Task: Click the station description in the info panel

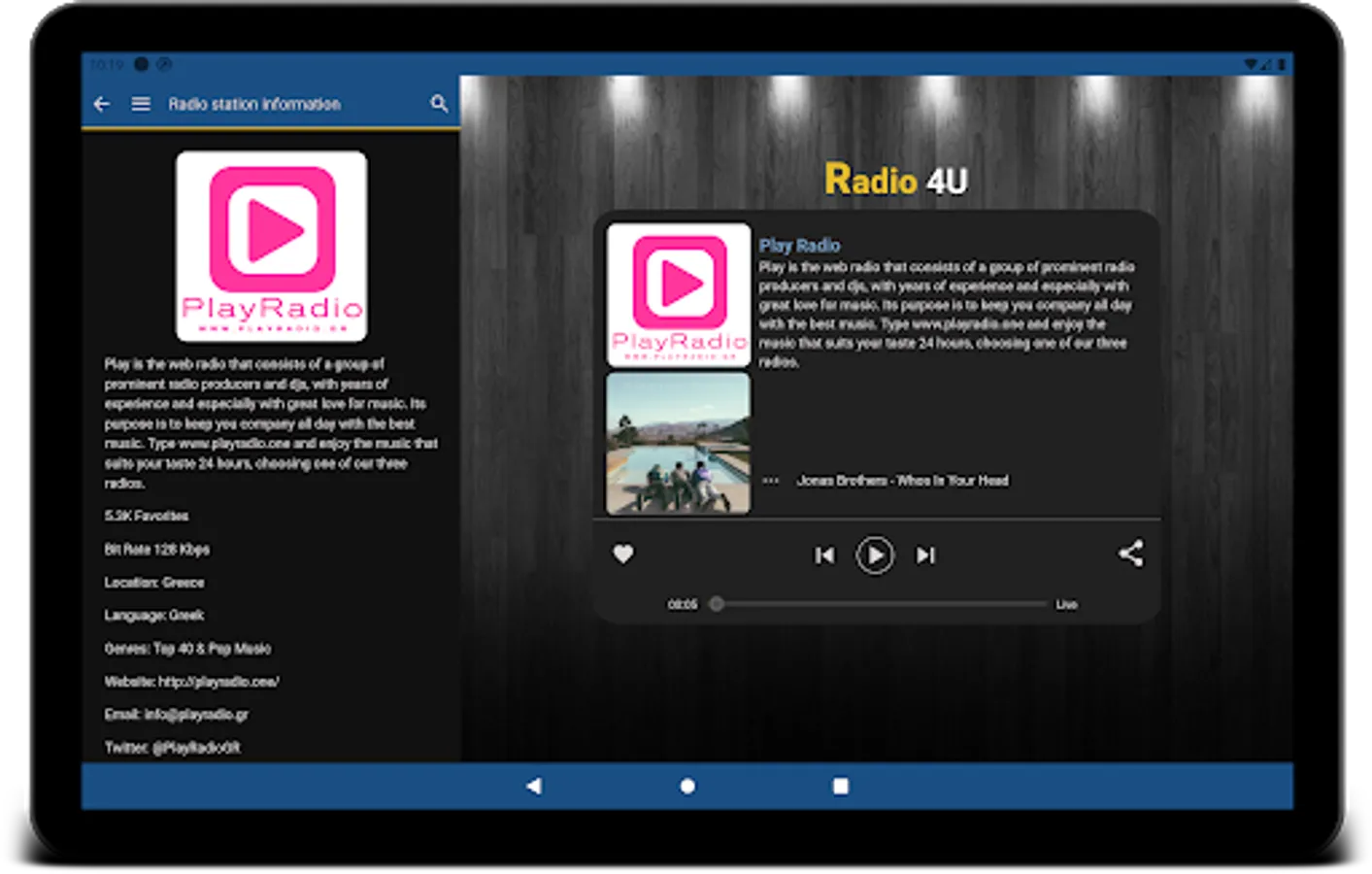Action: point(271,423)
